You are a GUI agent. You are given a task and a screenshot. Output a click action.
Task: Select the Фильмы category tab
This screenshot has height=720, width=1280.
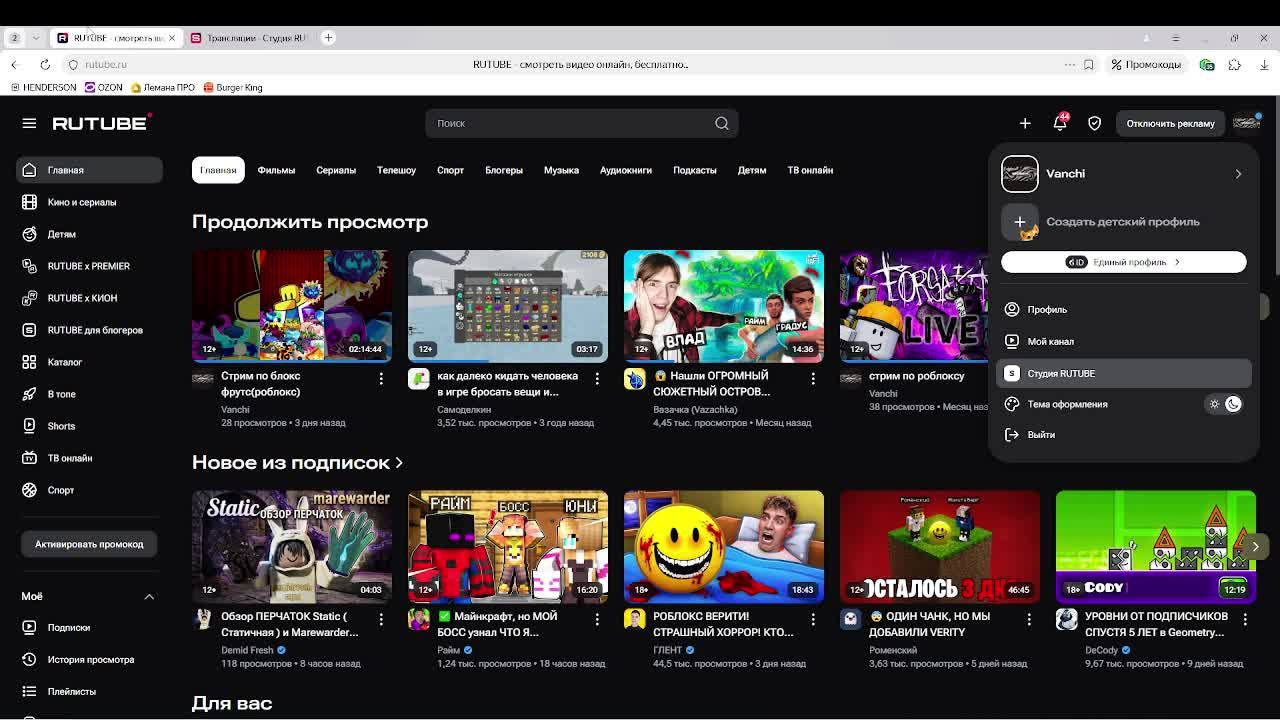click(276, 170)
